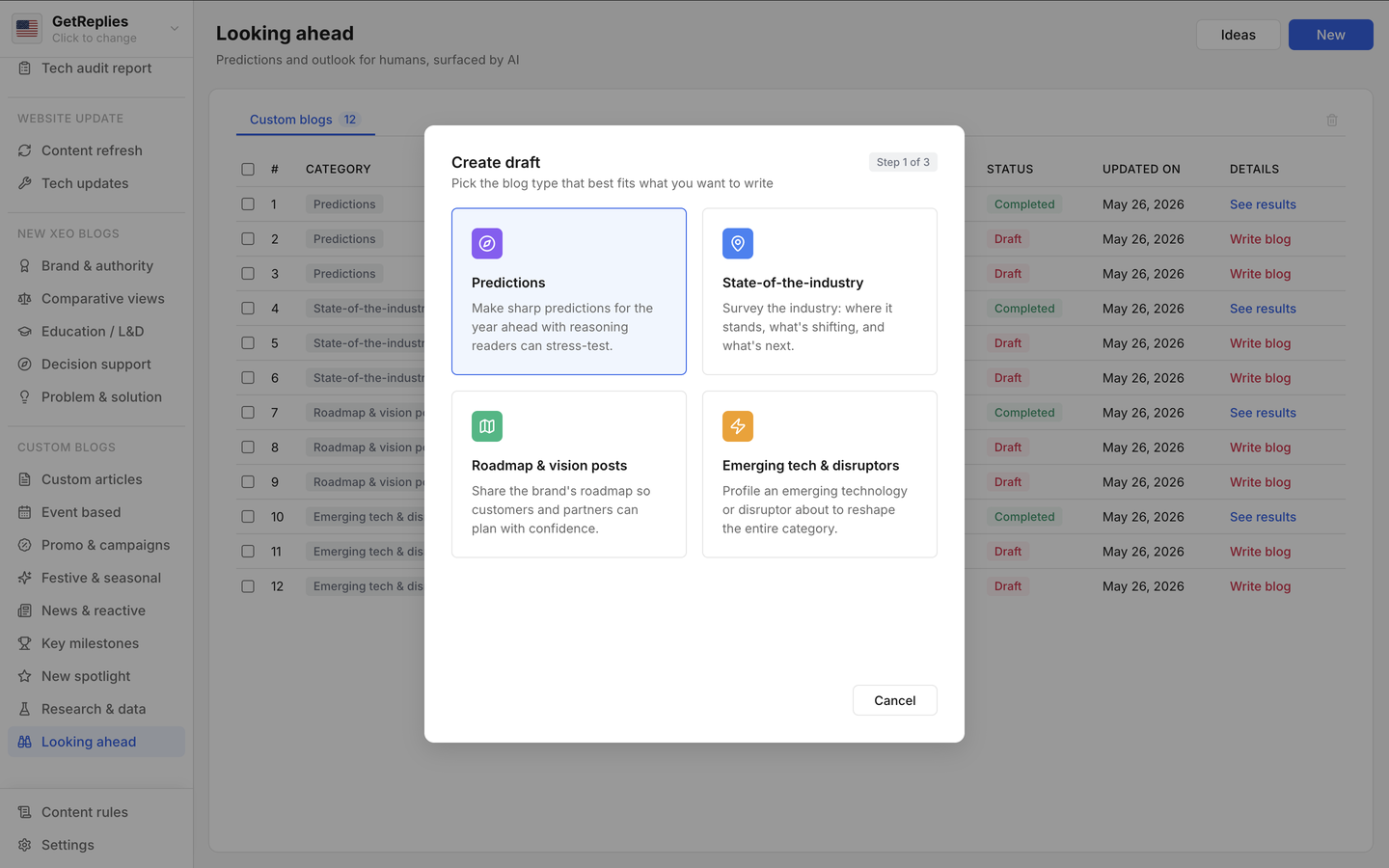Click the News & reactive icon

pos(25,610)
